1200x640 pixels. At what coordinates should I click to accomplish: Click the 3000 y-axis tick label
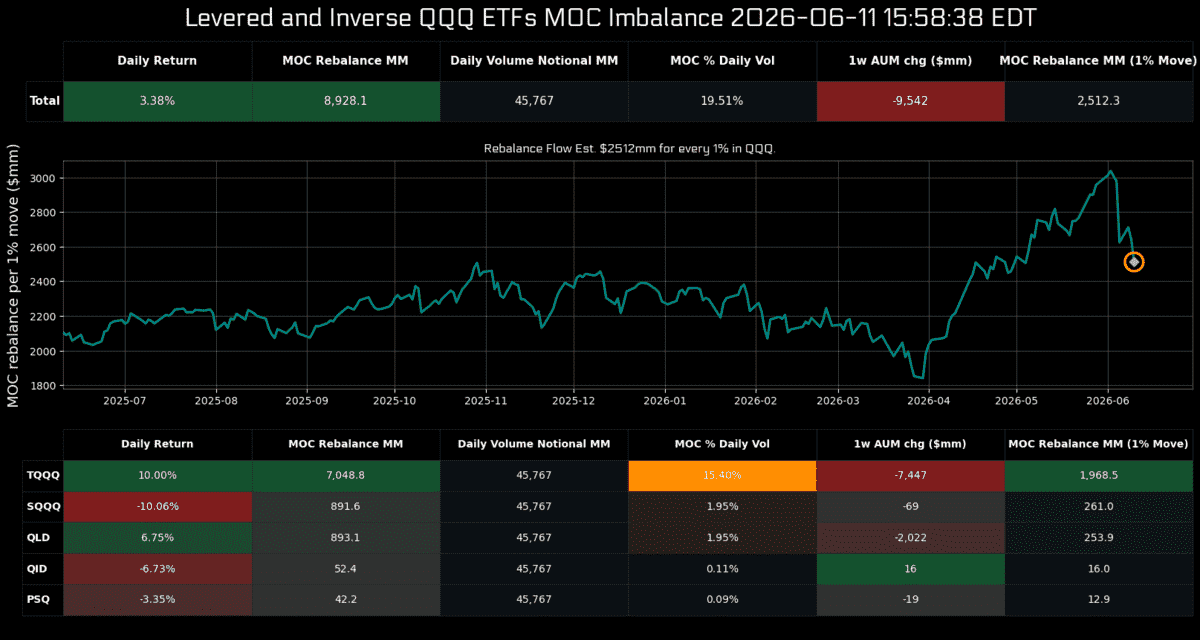(x=43, y=178)
